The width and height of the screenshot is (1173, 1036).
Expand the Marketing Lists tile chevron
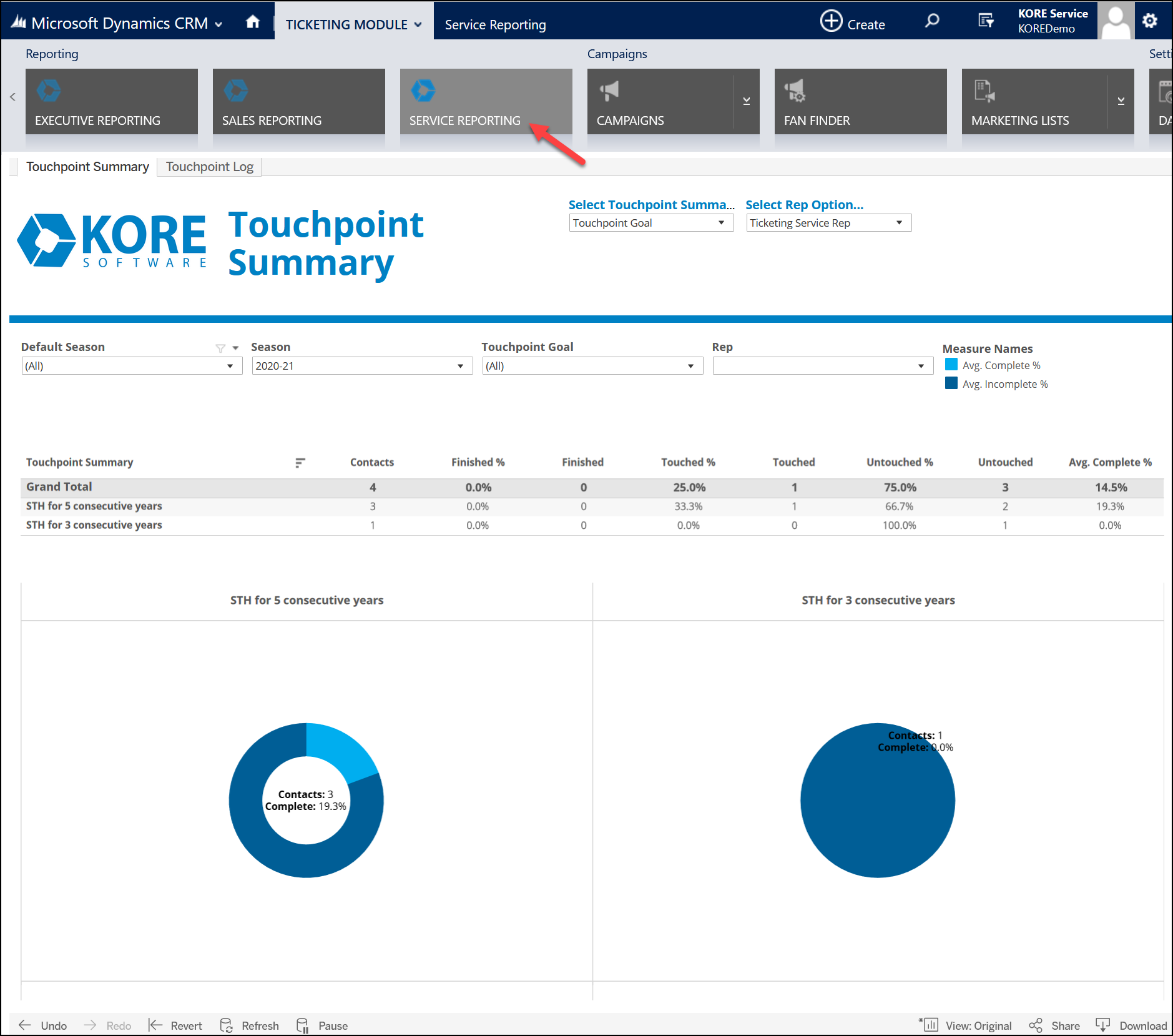[x=1121, y=101]
